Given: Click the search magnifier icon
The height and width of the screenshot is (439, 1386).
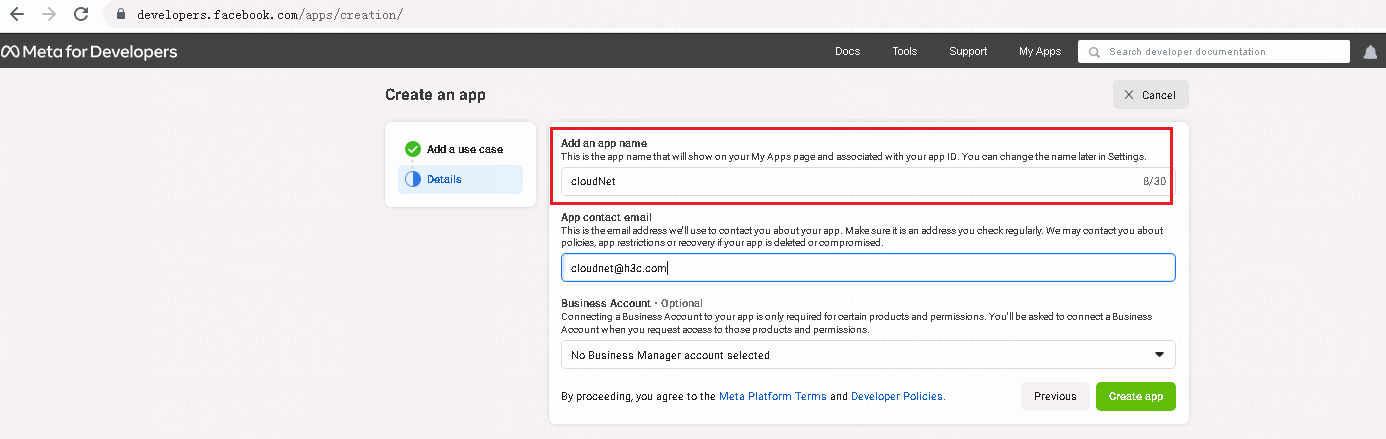Looking at the screenshot, I should pyautogui.click(x=1095, y=52).
